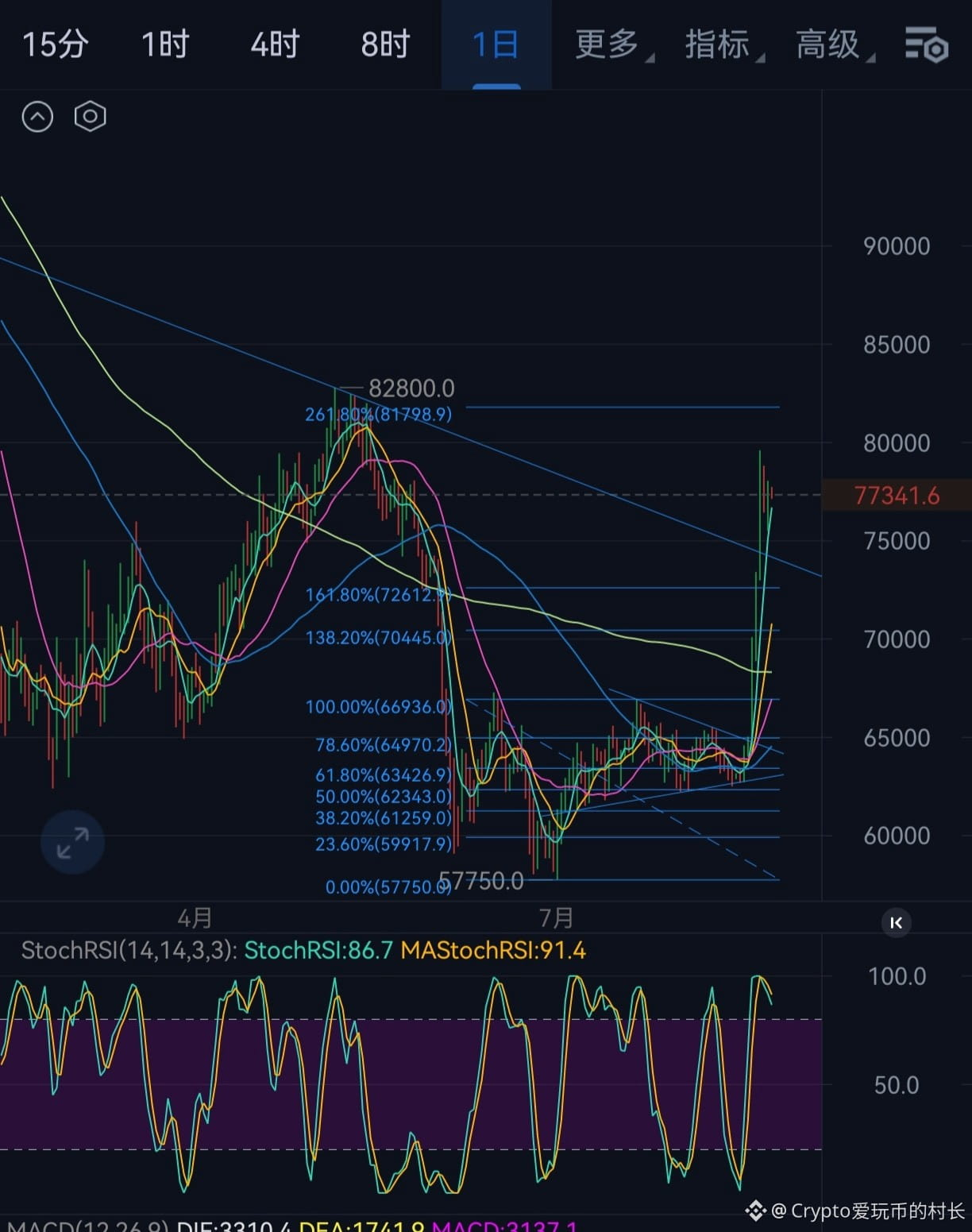Click the 60000 price axis label

897,836
